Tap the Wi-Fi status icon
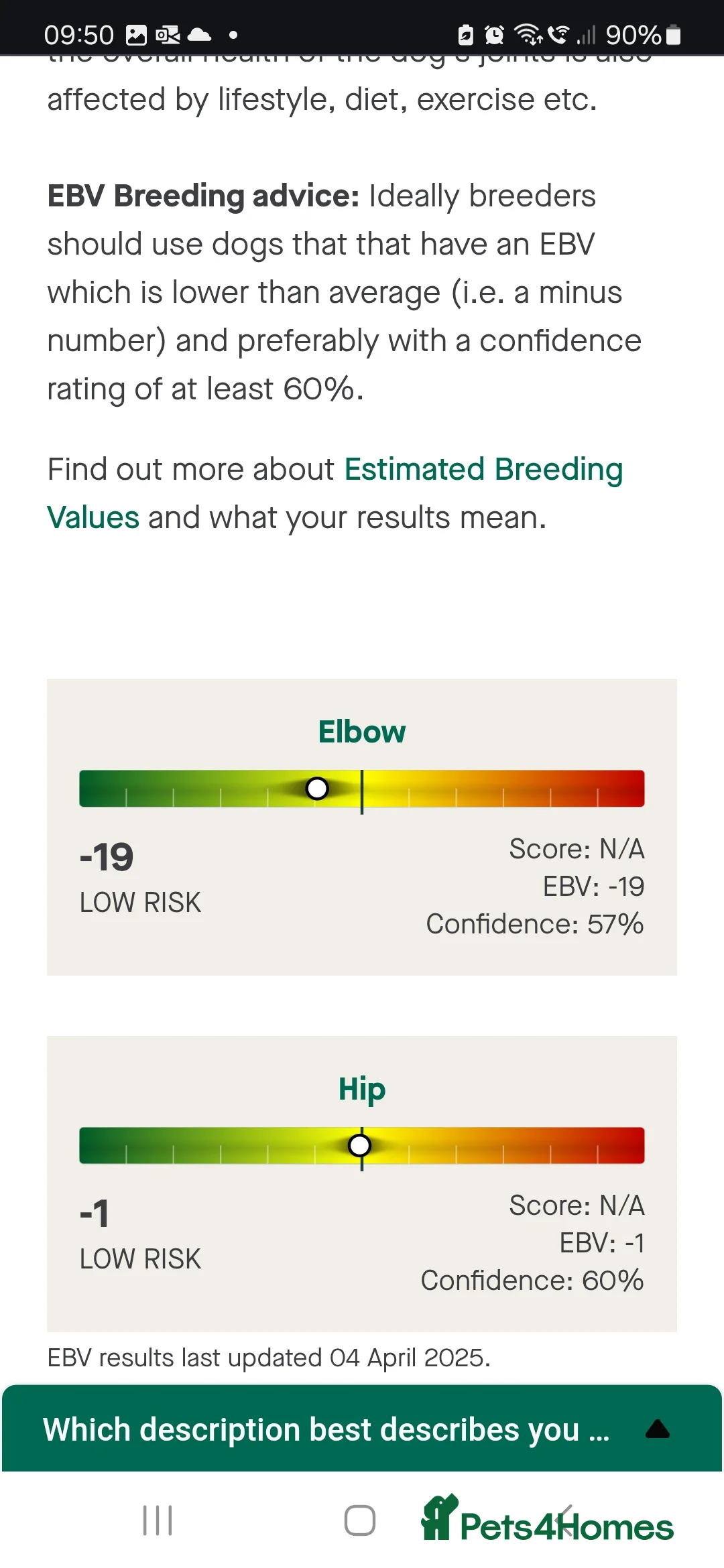 528,34
